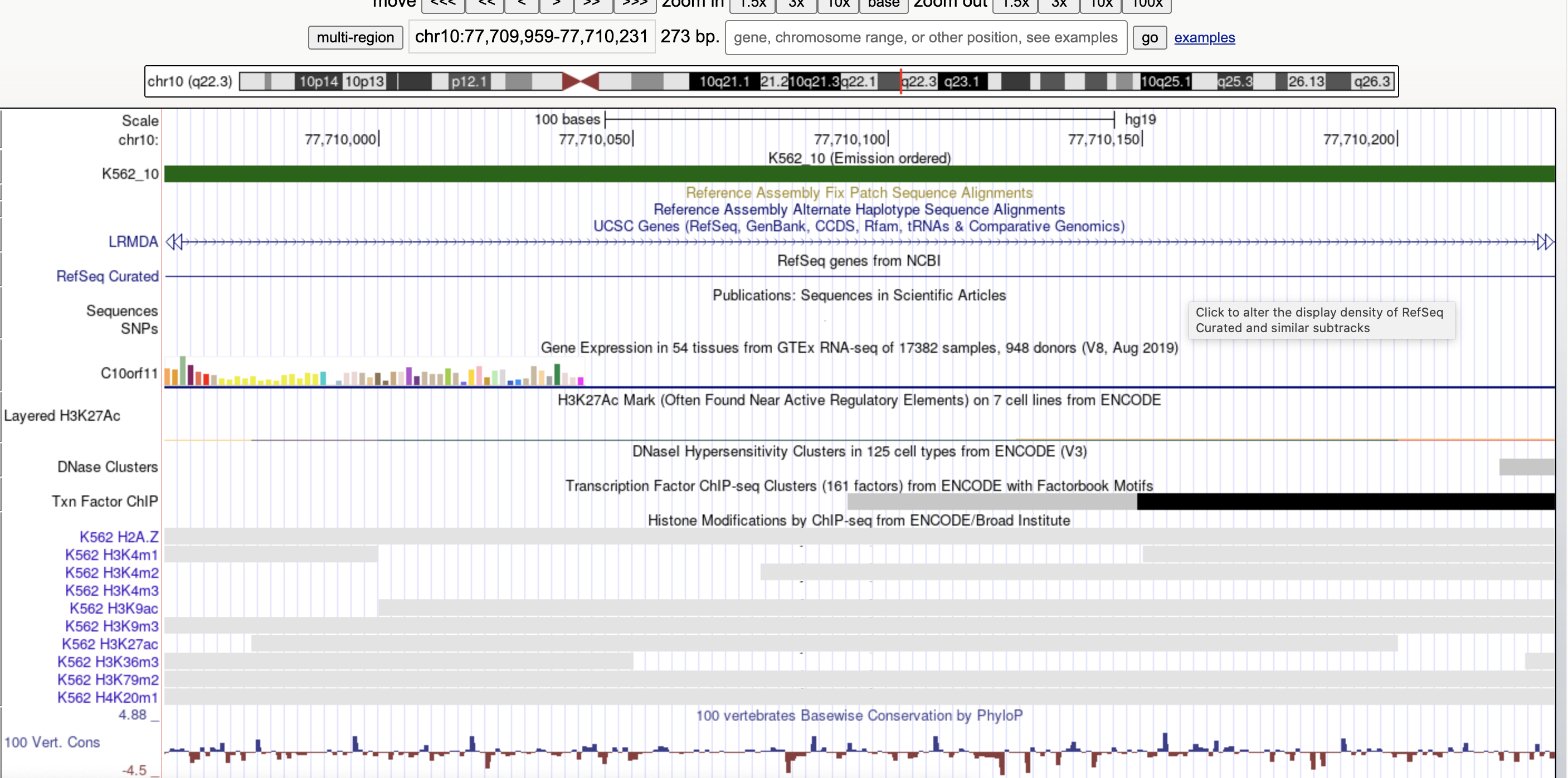Click the position search input field
1568x778 pixels.
coord(925,38)
